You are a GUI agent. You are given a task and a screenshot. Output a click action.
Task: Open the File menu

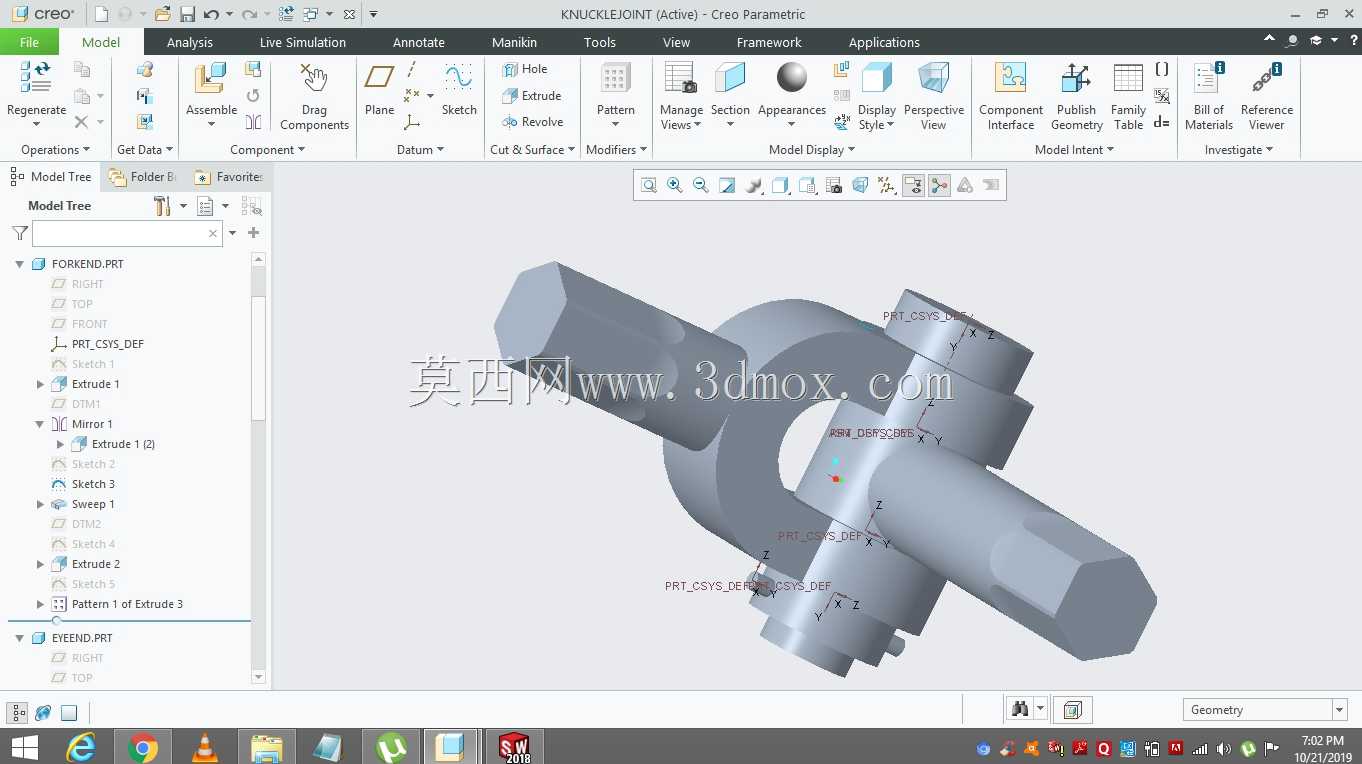pos(29,42)
